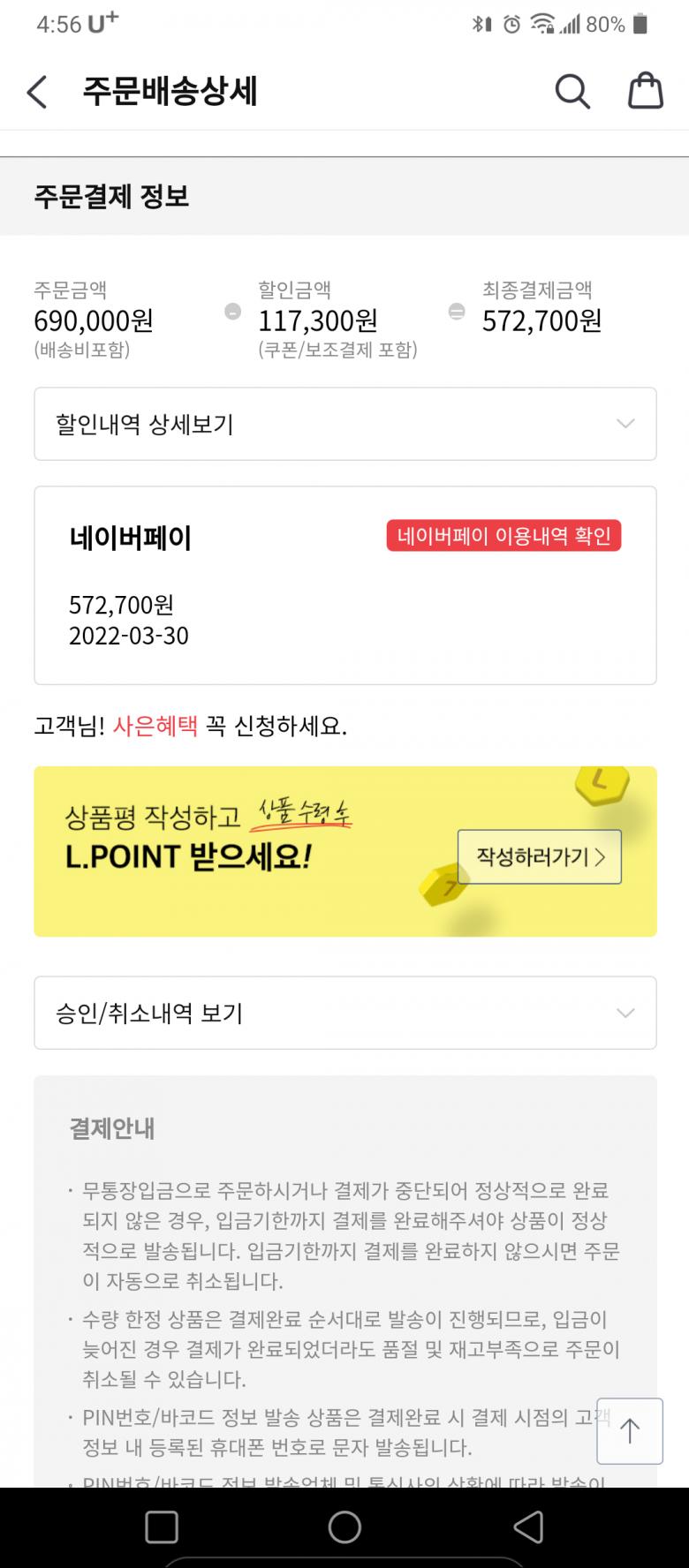689x1568 pixels.
Task: Tap 작성하러가기 review button
Action: (x=539, y=856)
